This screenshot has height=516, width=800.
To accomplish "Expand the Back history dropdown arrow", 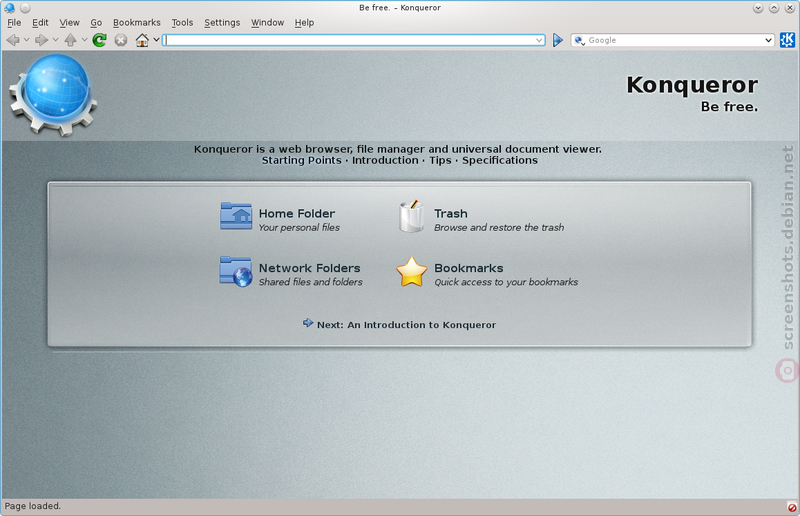I will (27, 40).
